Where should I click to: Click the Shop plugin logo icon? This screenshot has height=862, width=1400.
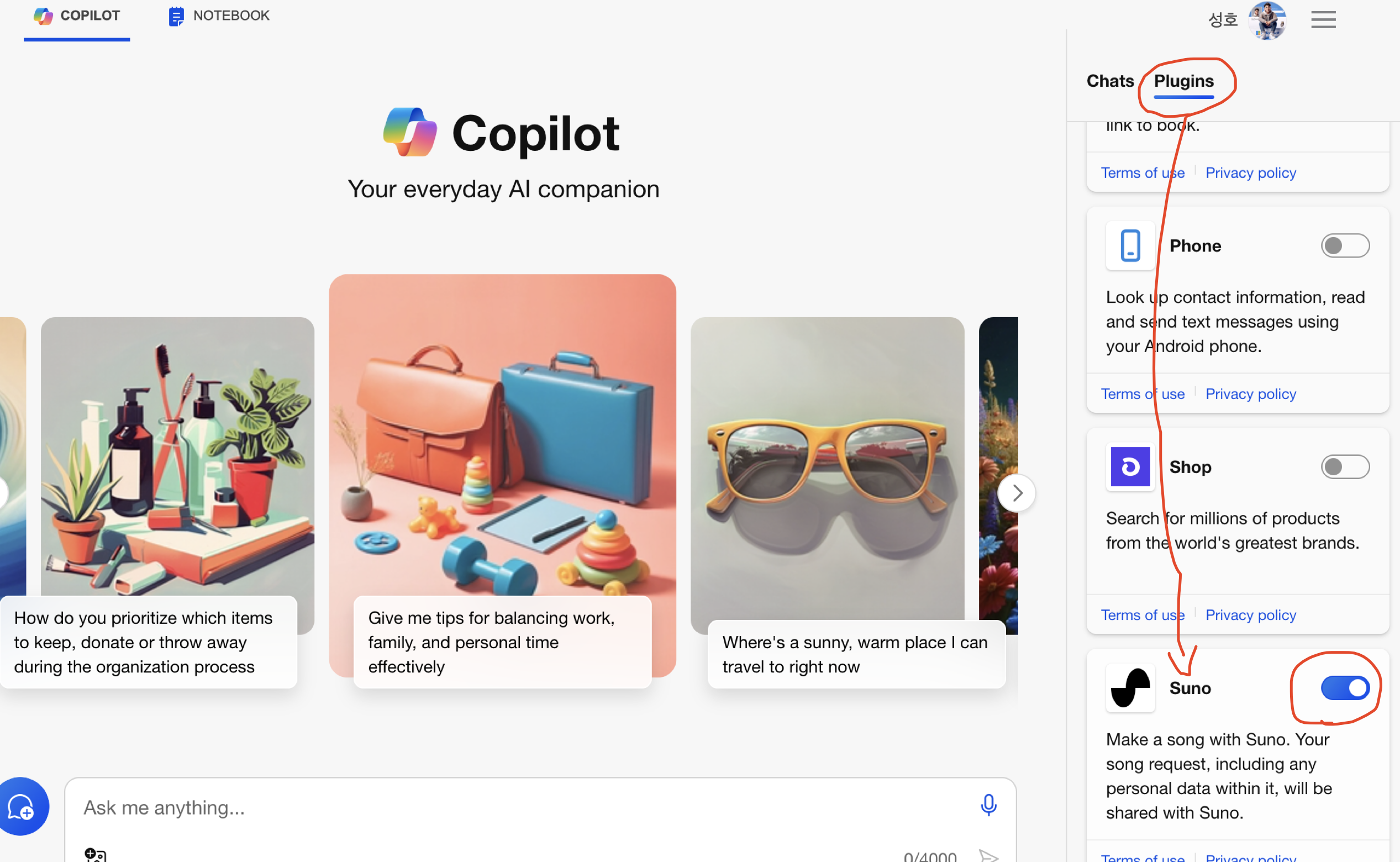1130,467
